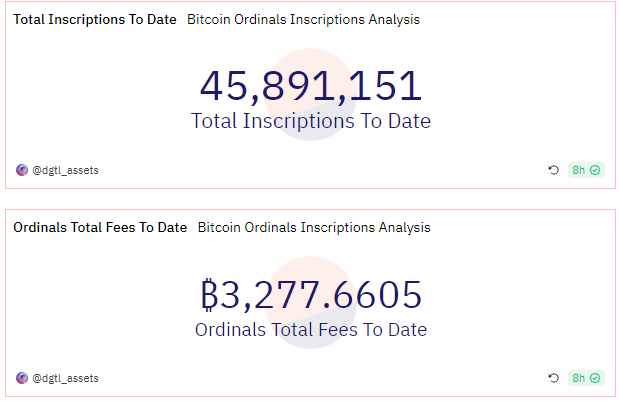The image size is (619, 402).
Task: Open 'Bitcoin Ordinals Inscriptions Analysis' link in bottom panel
Action: [314, 228]
